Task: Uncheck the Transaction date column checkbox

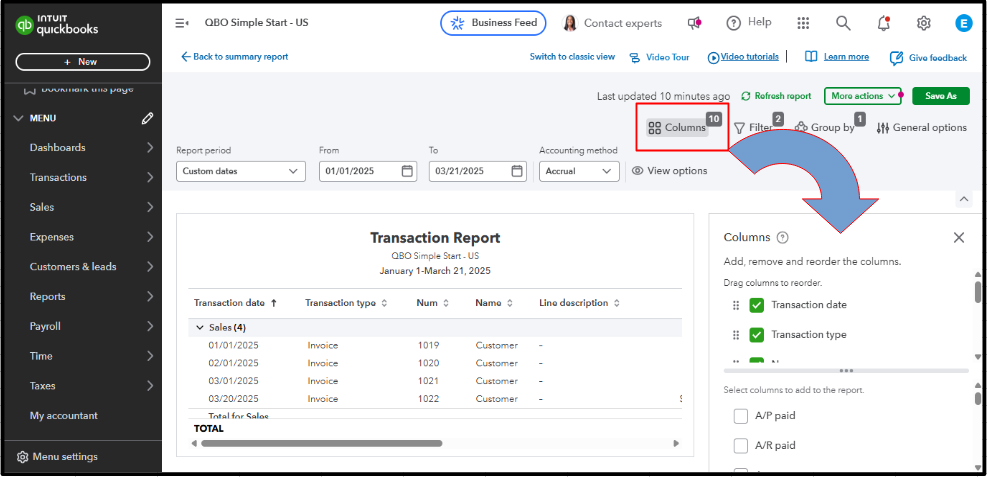Action: [757, 305]
